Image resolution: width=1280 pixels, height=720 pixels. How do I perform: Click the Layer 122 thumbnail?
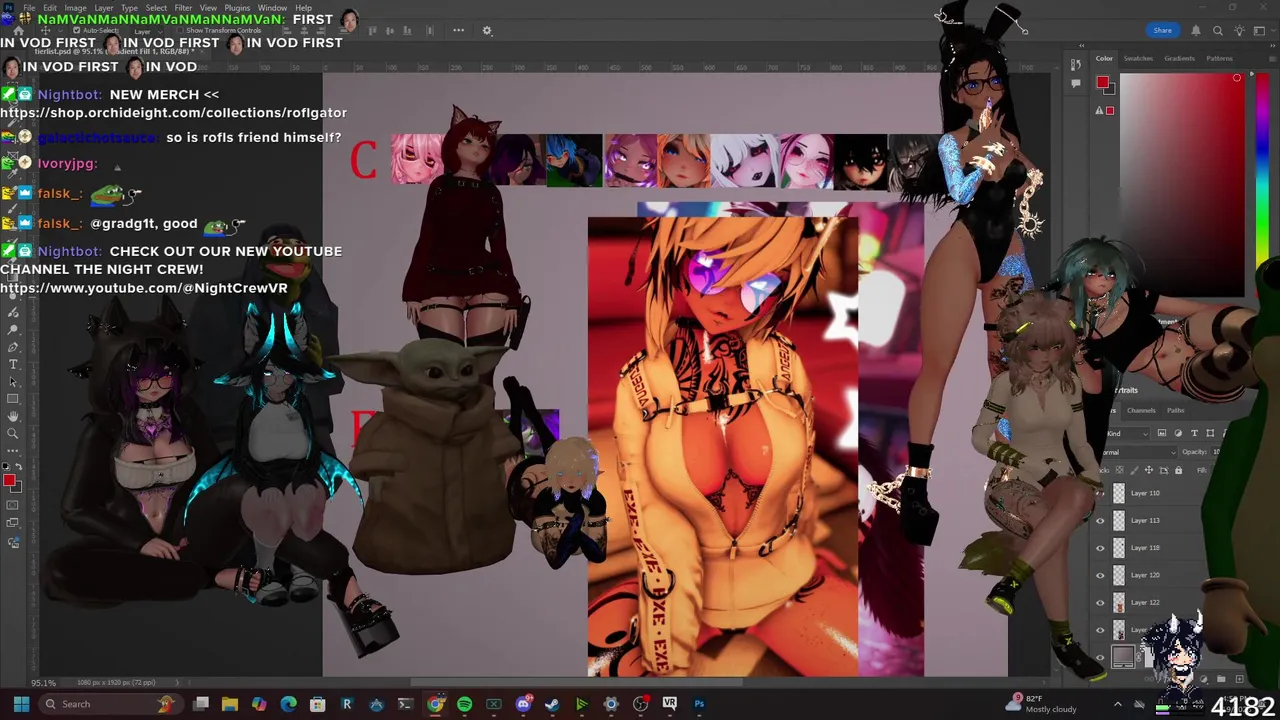(x=1119, y=602)
